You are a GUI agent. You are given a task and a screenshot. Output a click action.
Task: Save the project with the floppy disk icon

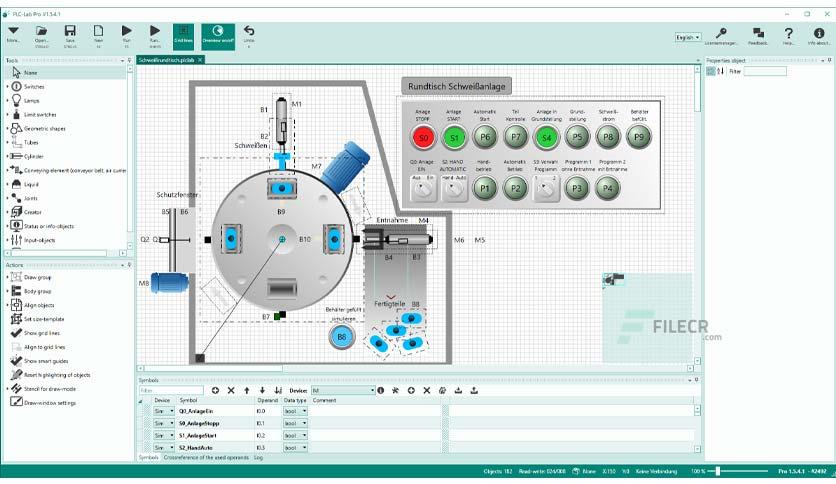click(x=70, y=31)
